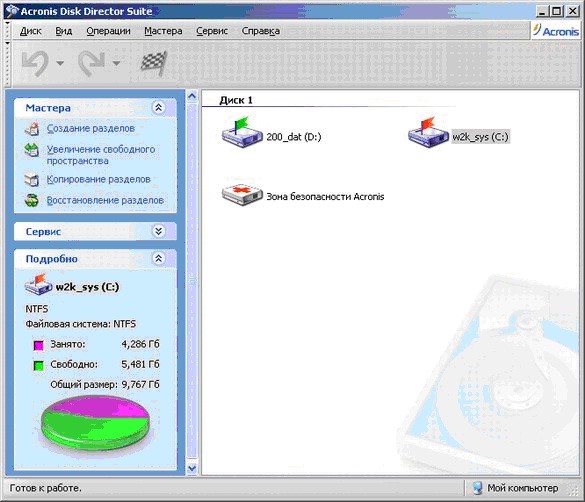This screenshot has width=585, height=502.
Task: Select the w2k_sys (C:) partition icon
Action: point(428,132)
